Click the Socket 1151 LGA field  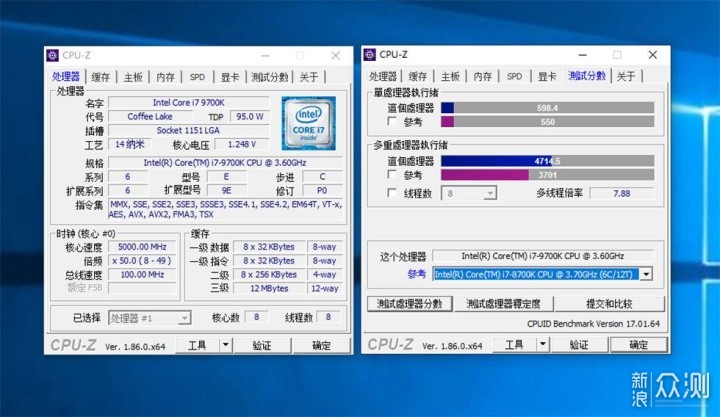click(189, 130)
